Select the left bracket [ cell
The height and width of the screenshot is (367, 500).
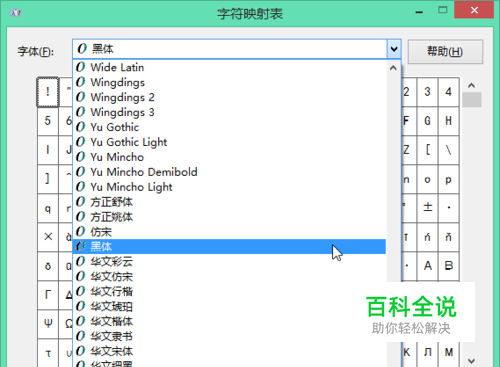[x=428, y=150]
